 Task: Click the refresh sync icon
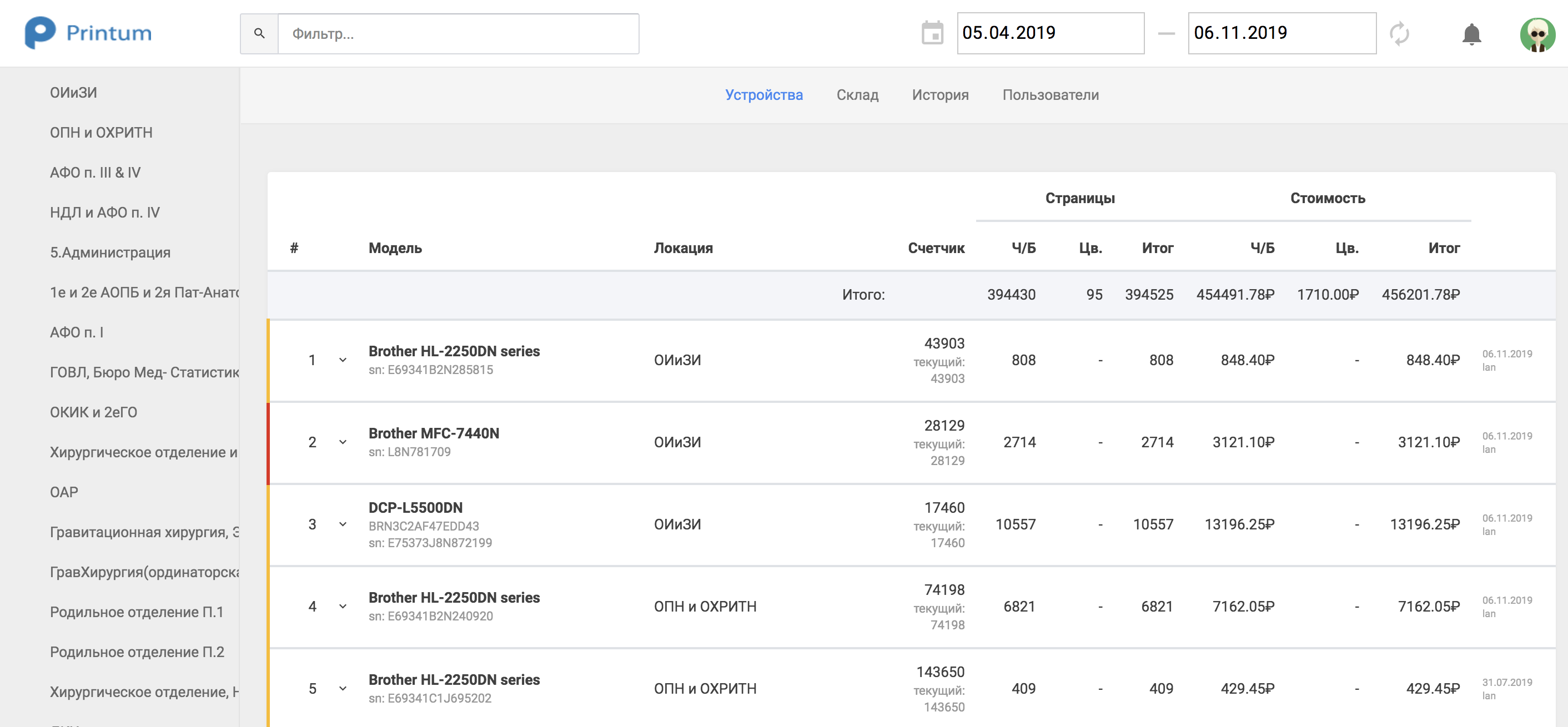click(x=1399, y=33)
